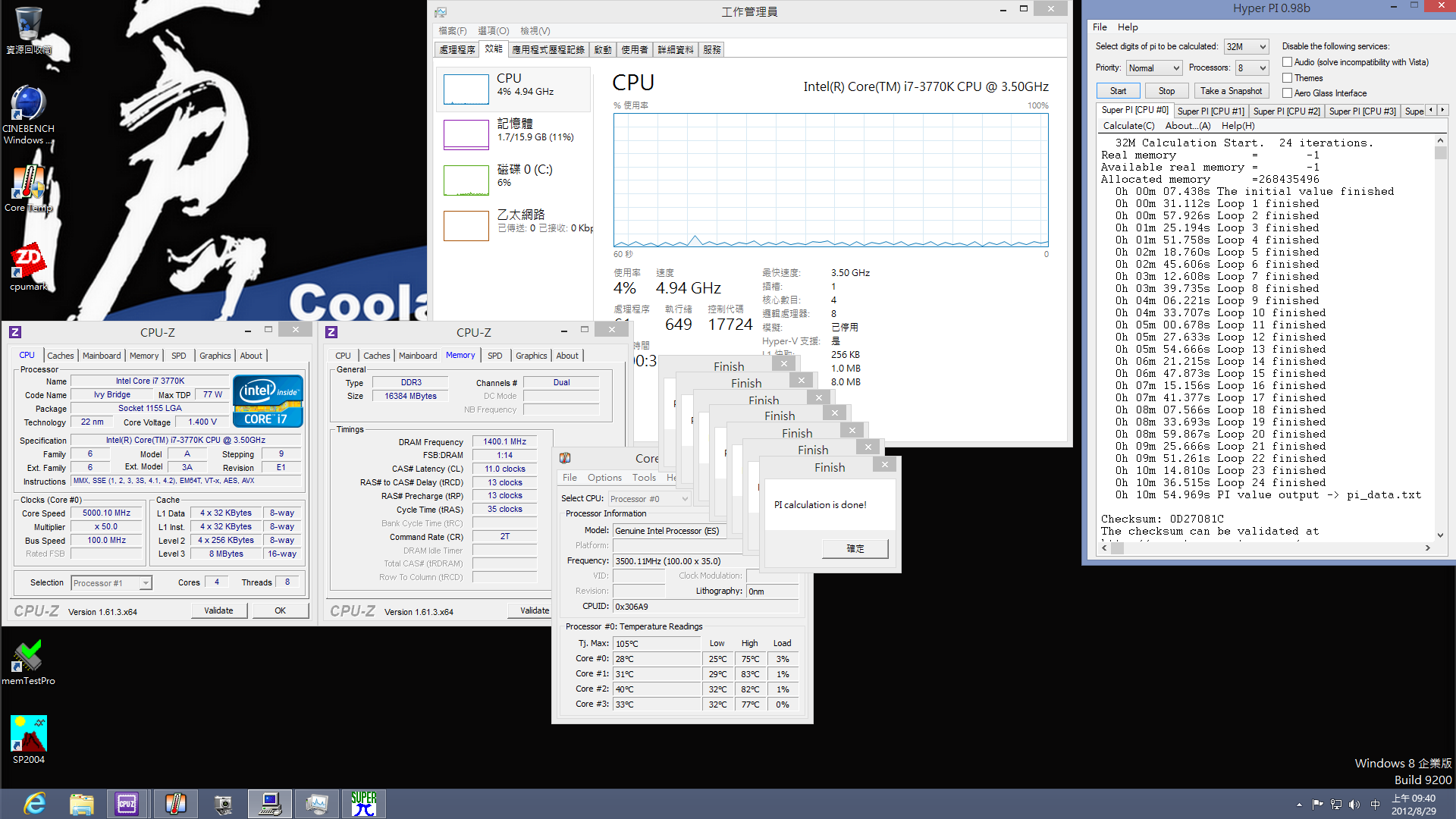Select CPU performance thumbnail in Task Manager
1456x819 pixels.
[x=513, y=89]
